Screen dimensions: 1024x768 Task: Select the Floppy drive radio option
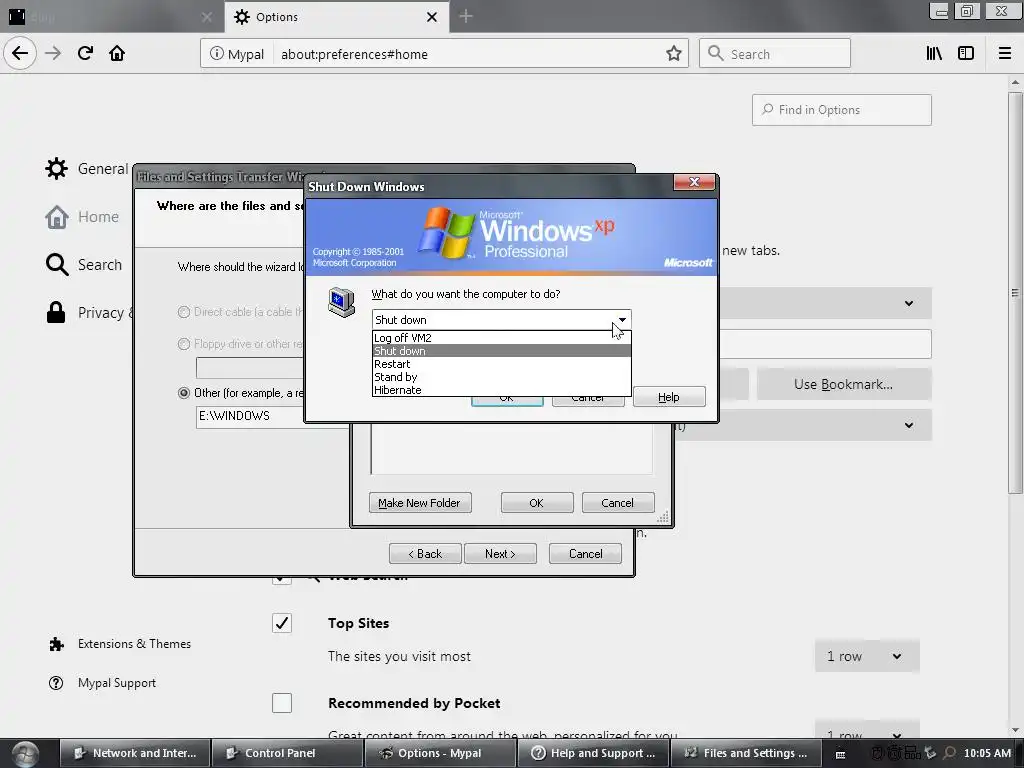(x=184, y=344)
